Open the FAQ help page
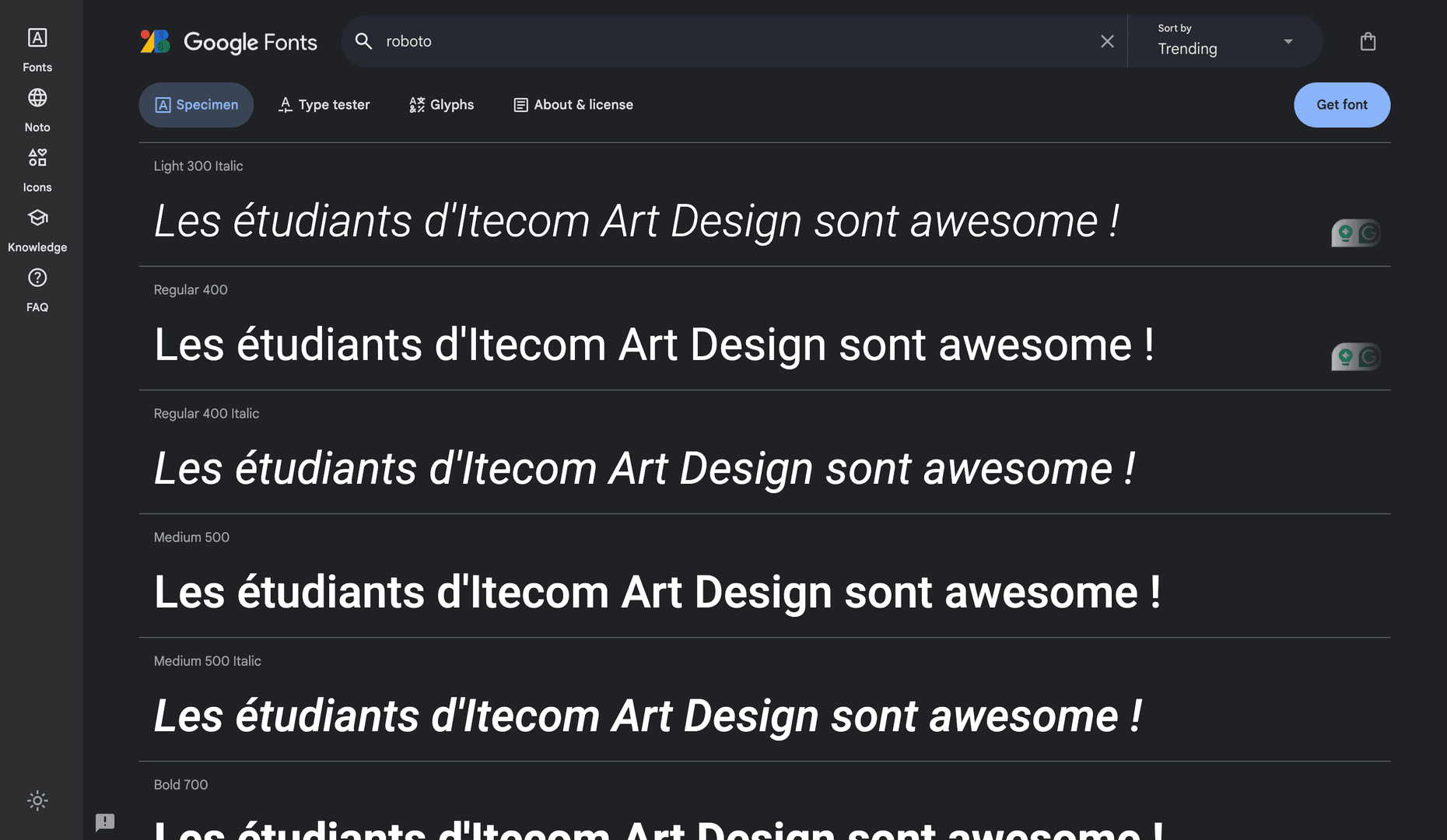 tap(37, 290)
